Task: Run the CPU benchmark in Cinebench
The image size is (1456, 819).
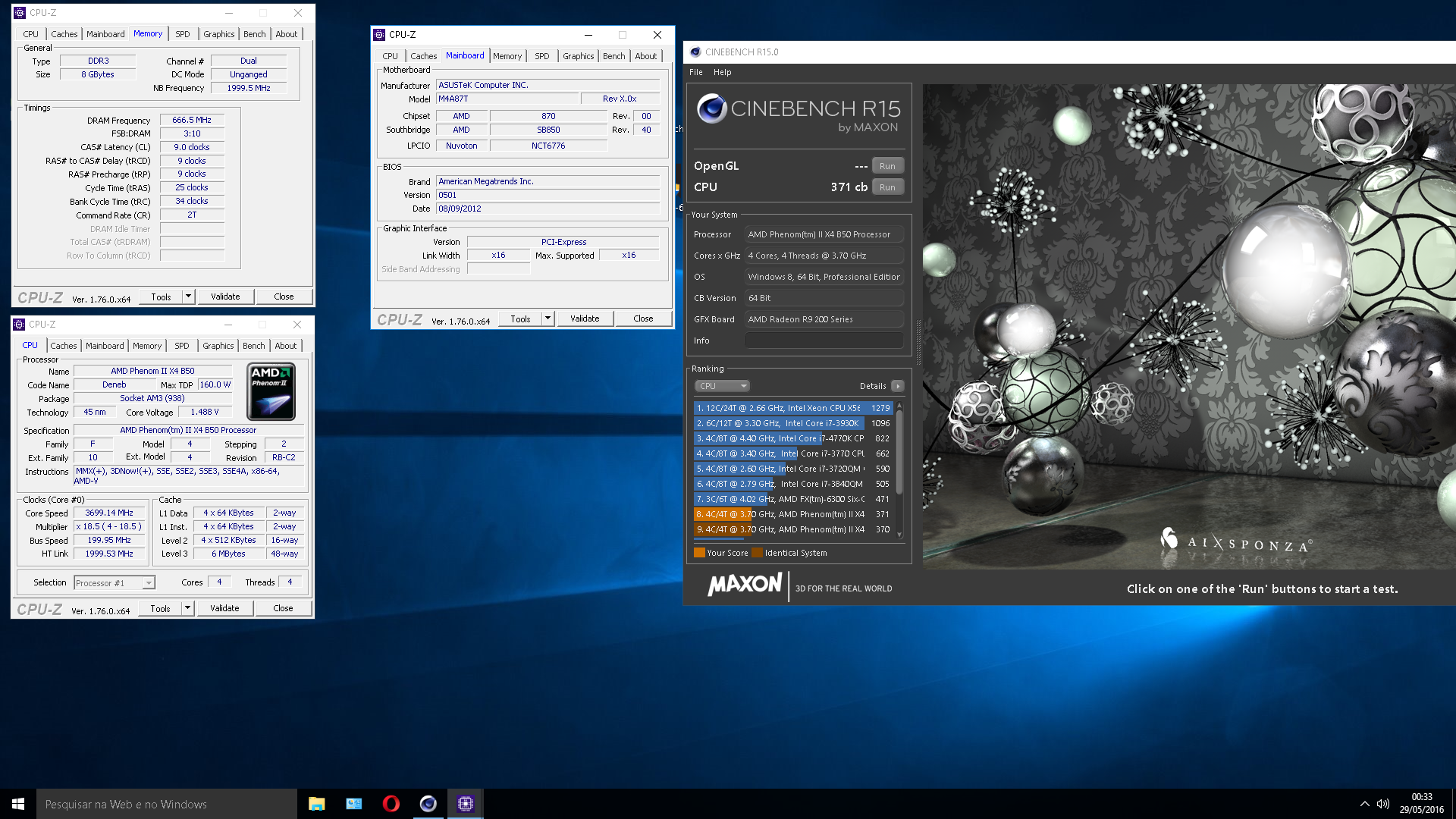Action: coord(887,187)
